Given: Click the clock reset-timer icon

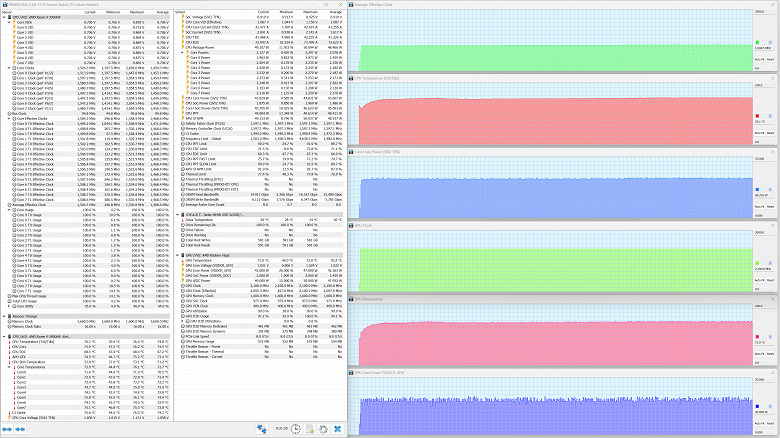Looking at the screenshot, I should (x=295, y=429).
